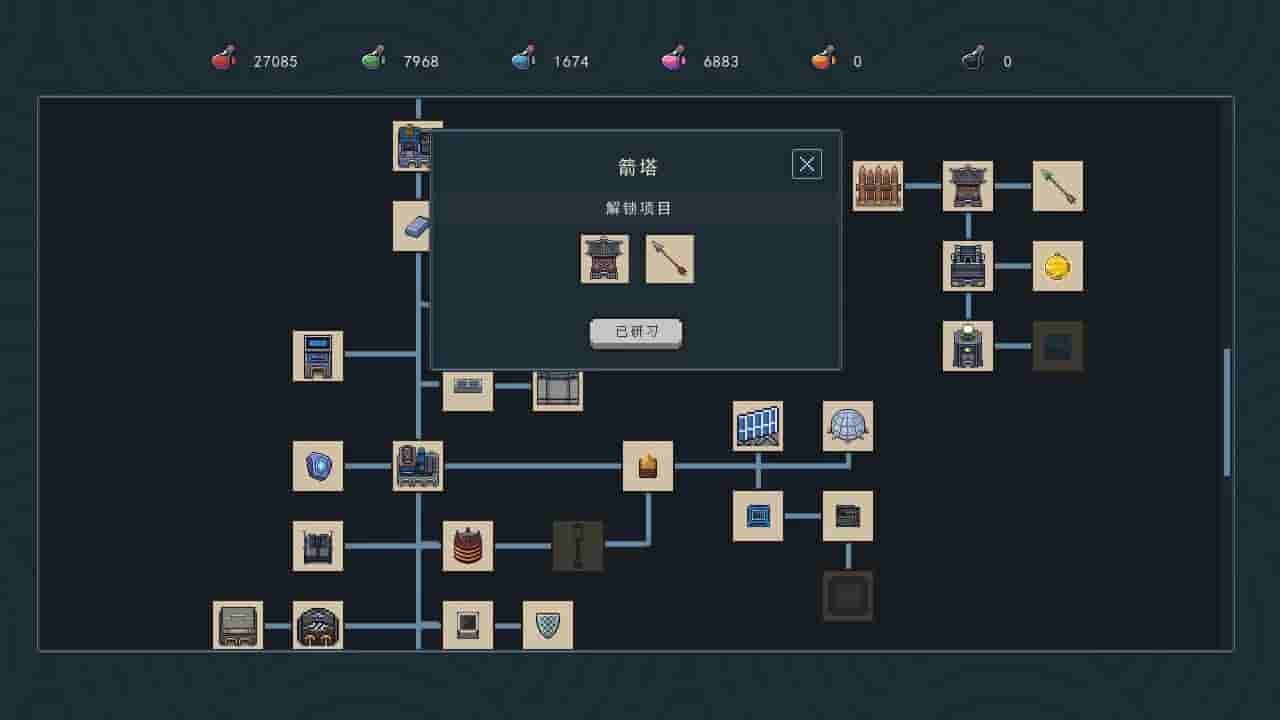
Task: Select the arrow item in the dialog
Action: 669,259
